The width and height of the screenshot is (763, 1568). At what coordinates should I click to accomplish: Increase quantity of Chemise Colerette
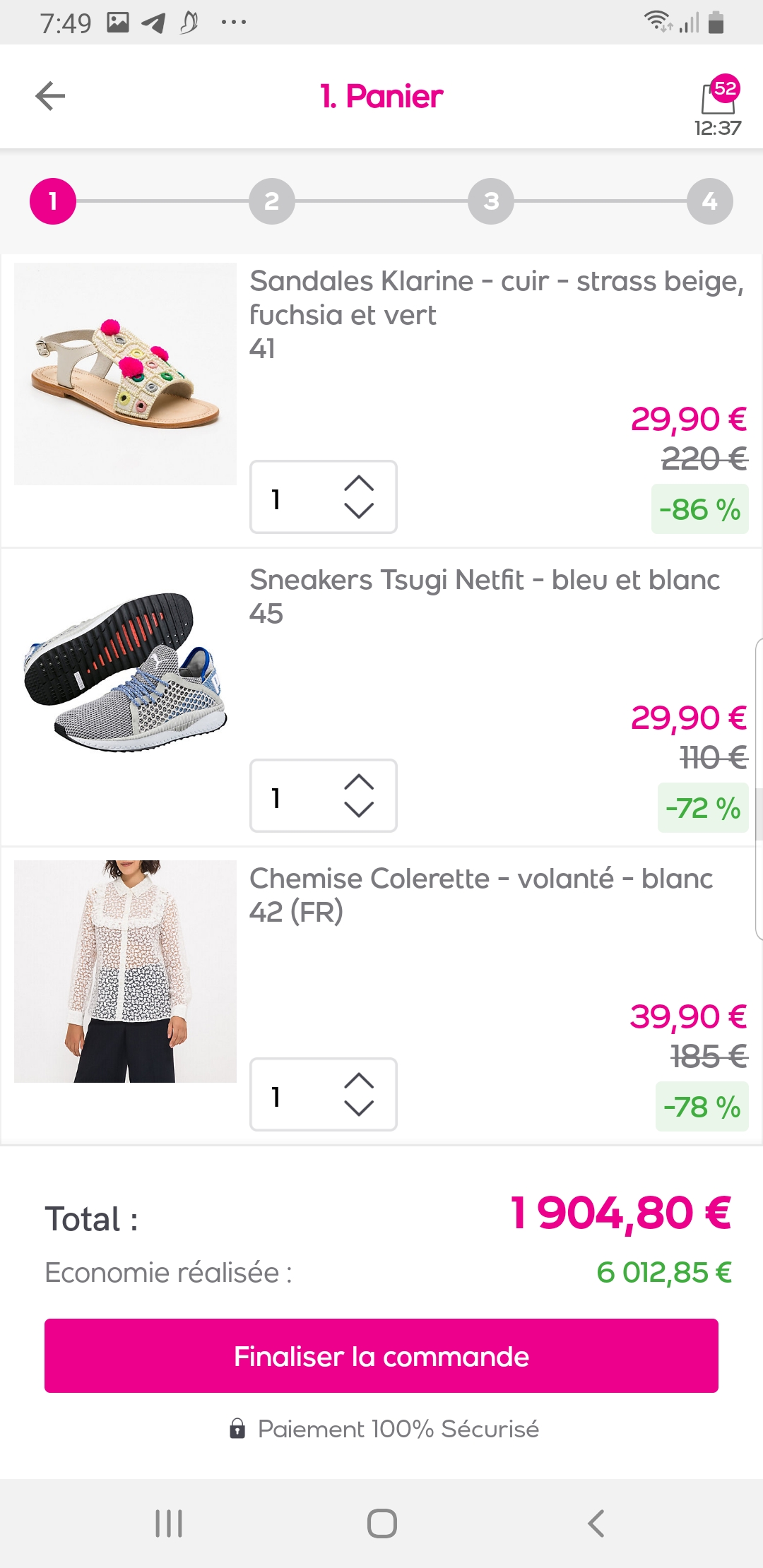pos(359,1081)
